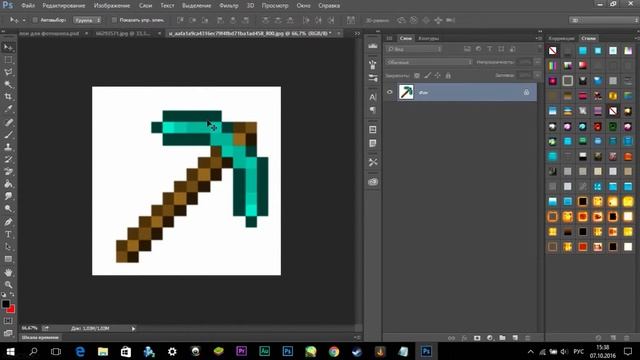The width and height of the screenshot is (640, 360).
Task: Select the History Brush tool
Action: [8, 159]
